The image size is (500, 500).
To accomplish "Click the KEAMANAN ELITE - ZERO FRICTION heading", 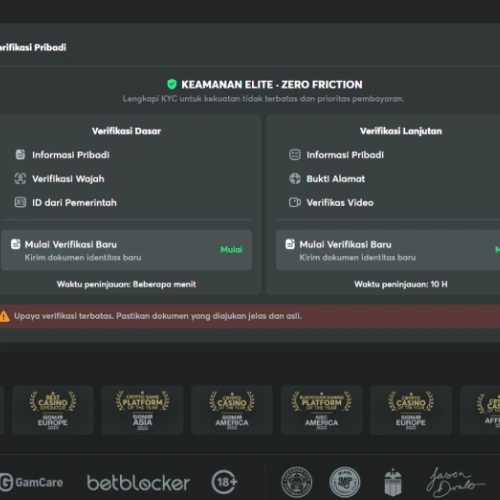I will (272, 85).
